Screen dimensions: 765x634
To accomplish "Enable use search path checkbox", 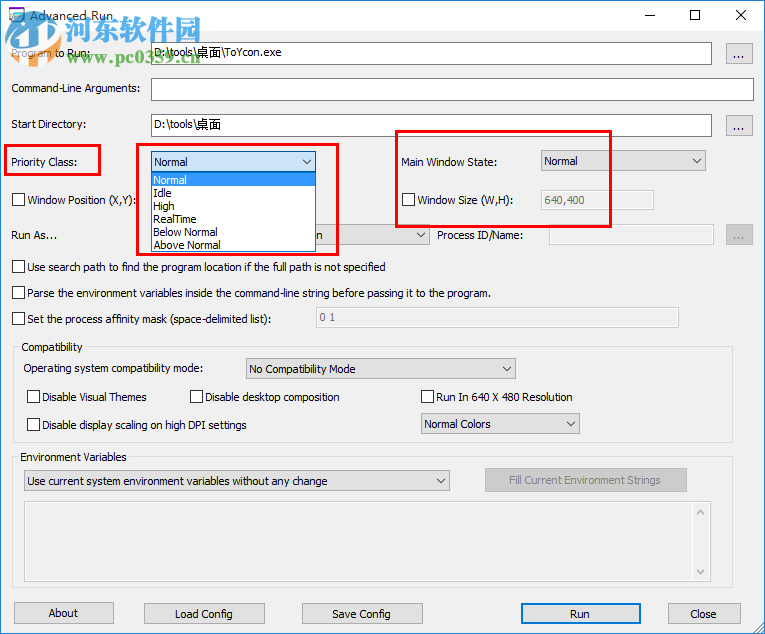I will pyautogui.click(x=19, y=267).
